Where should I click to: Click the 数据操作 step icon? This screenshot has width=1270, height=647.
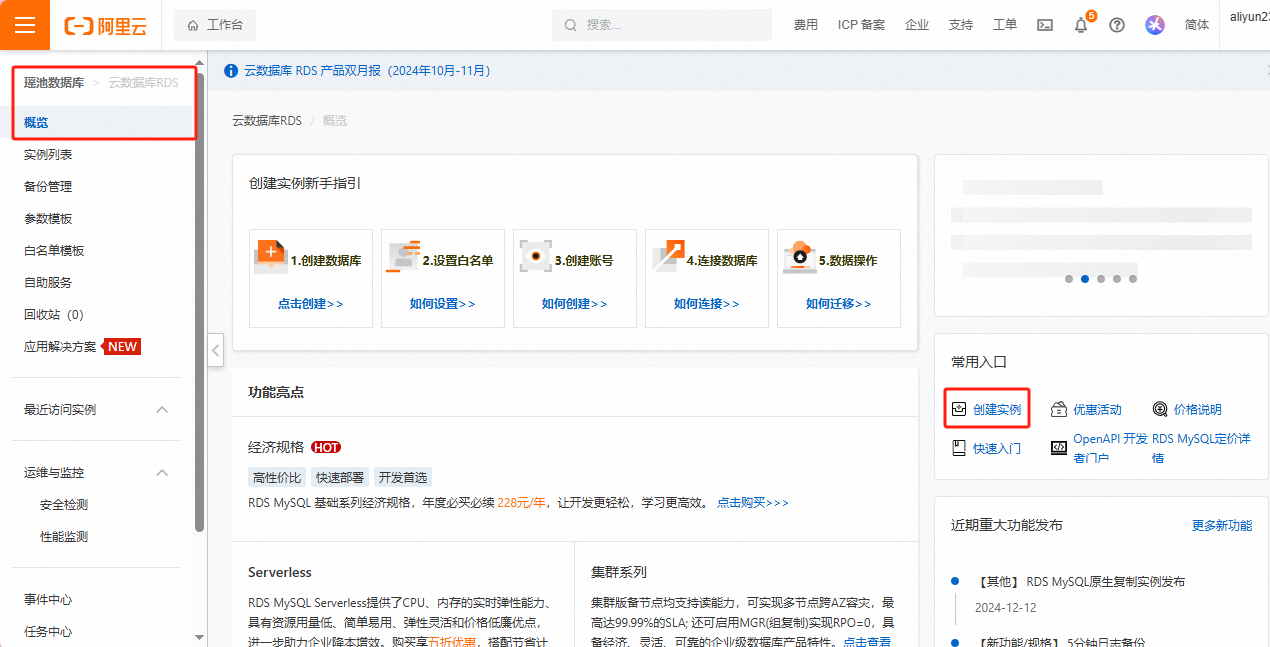799,256
